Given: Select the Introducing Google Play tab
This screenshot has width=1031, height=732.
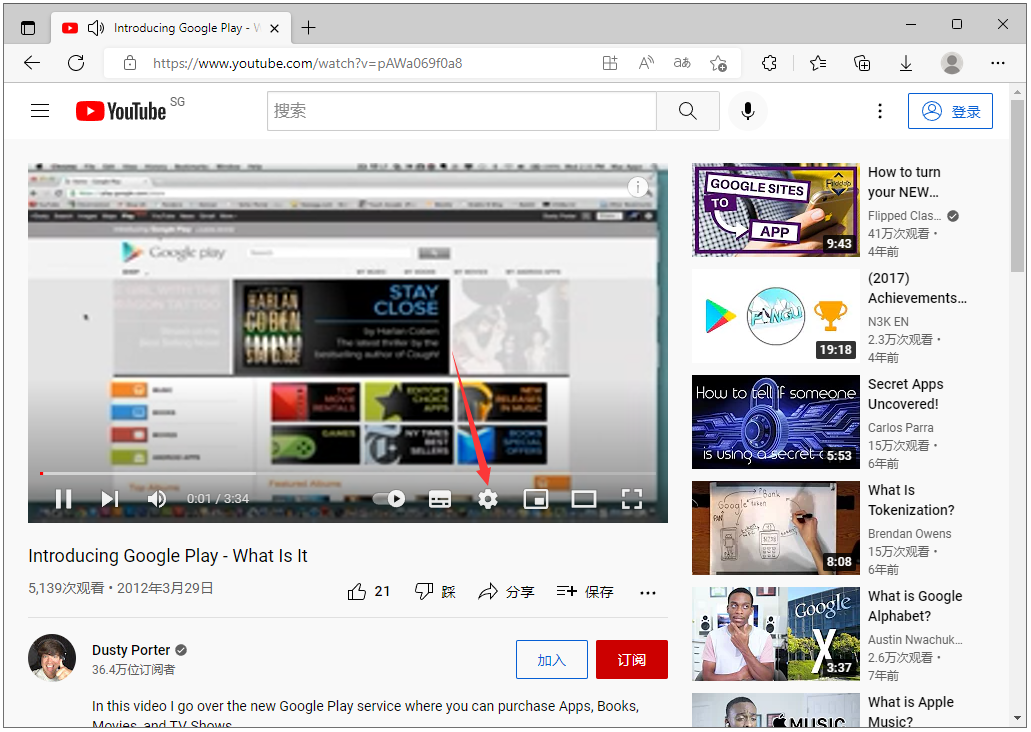Looking at the screenshot, I should (171, 28).
